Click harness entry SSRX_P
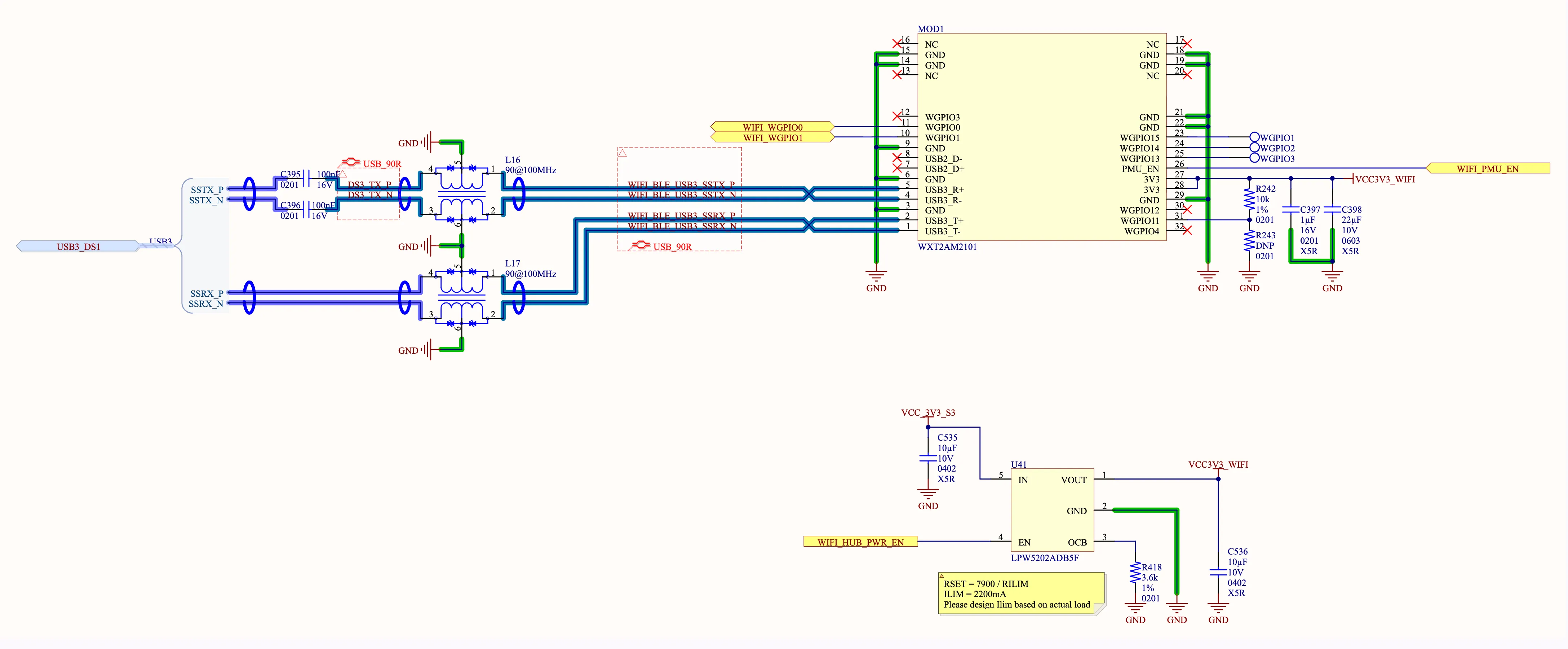This screenshot has height=649, width=1568. 207,293
